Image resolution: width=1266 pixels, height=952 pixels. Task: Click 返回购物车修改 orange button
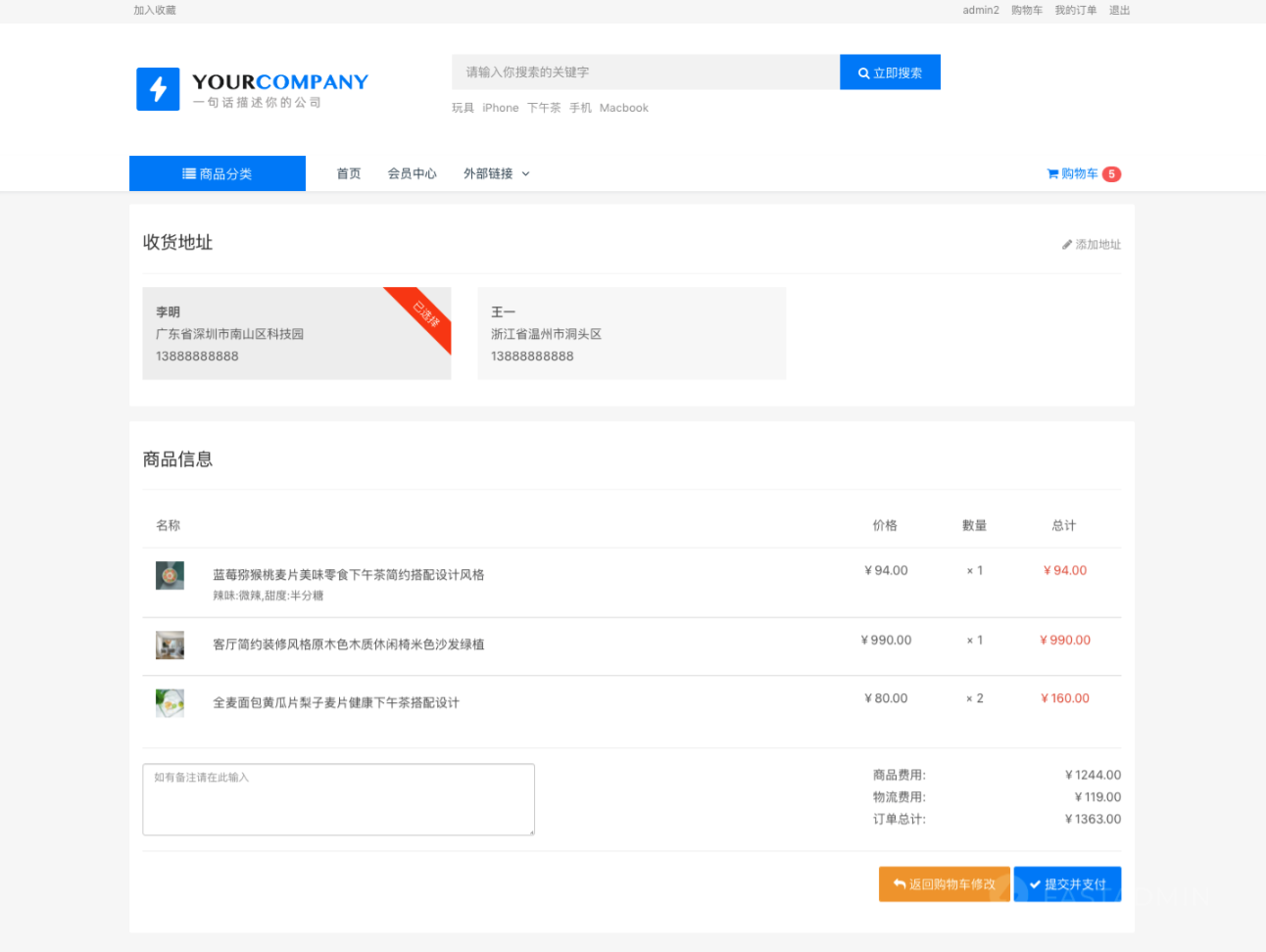944,884
